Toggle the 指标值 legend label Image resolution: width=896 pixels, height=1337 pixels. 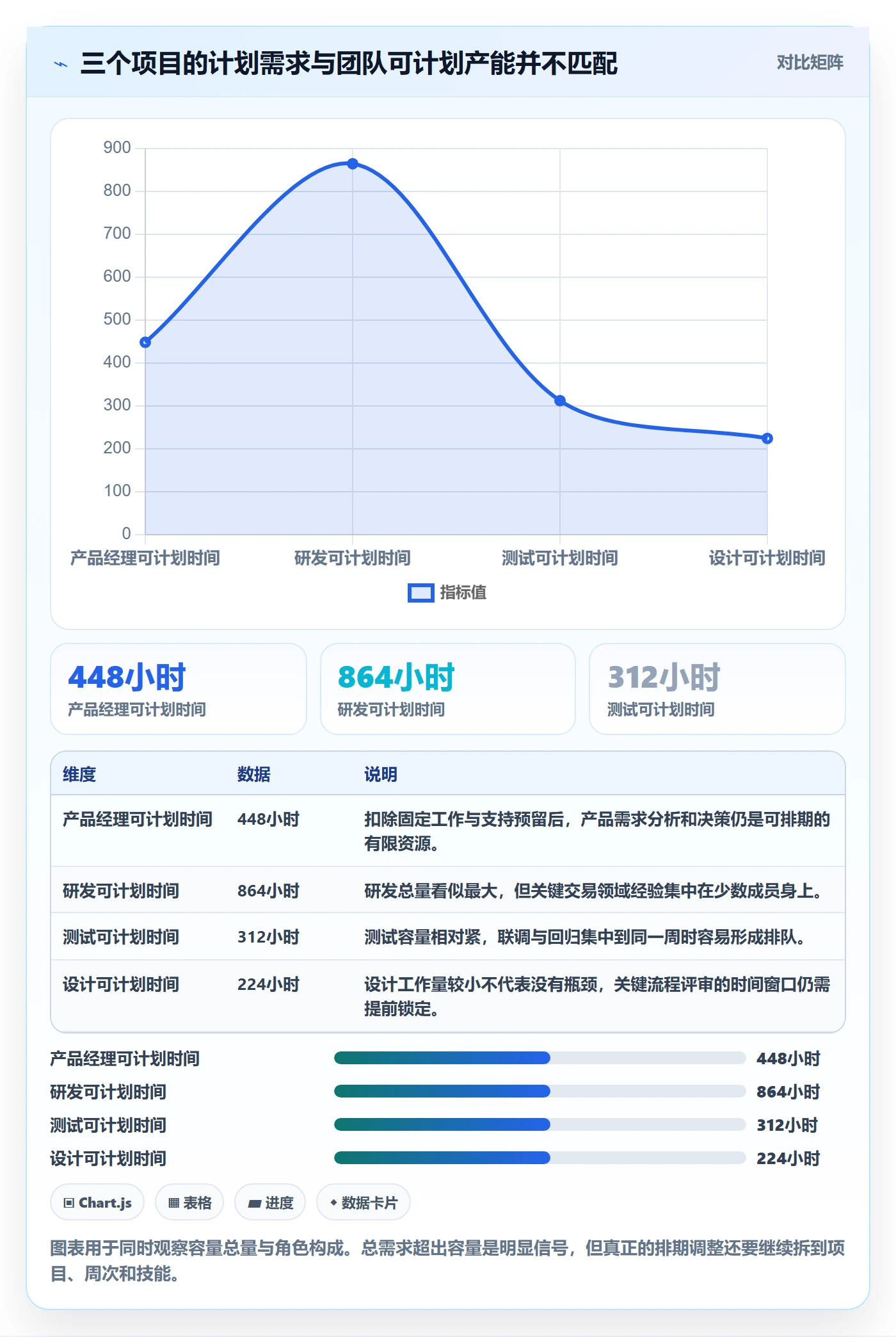[x=463, y=593]
